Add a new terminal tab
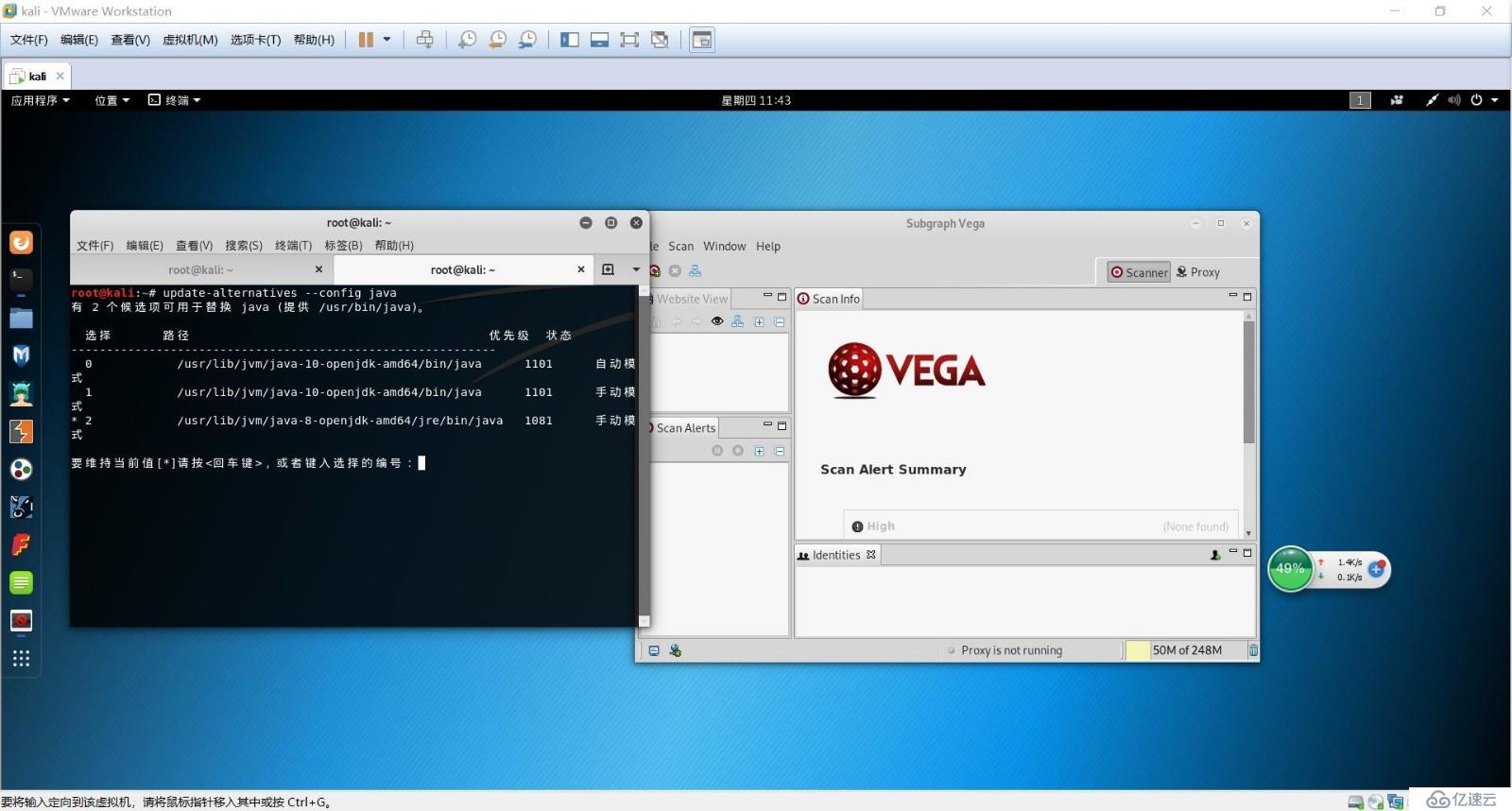This screenshot has width=1512, height=811. click(x=609, y=269)
